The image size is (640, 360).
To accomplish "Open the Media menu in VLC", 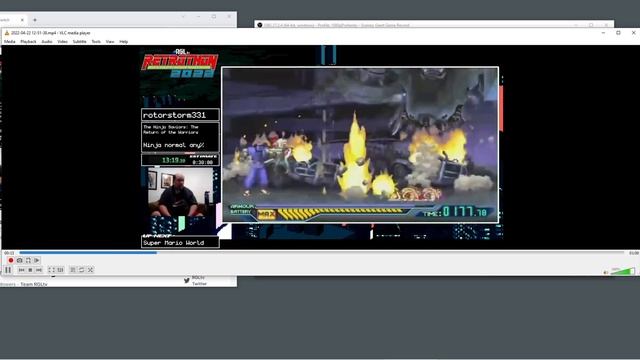I will click(x=9, y=42).
